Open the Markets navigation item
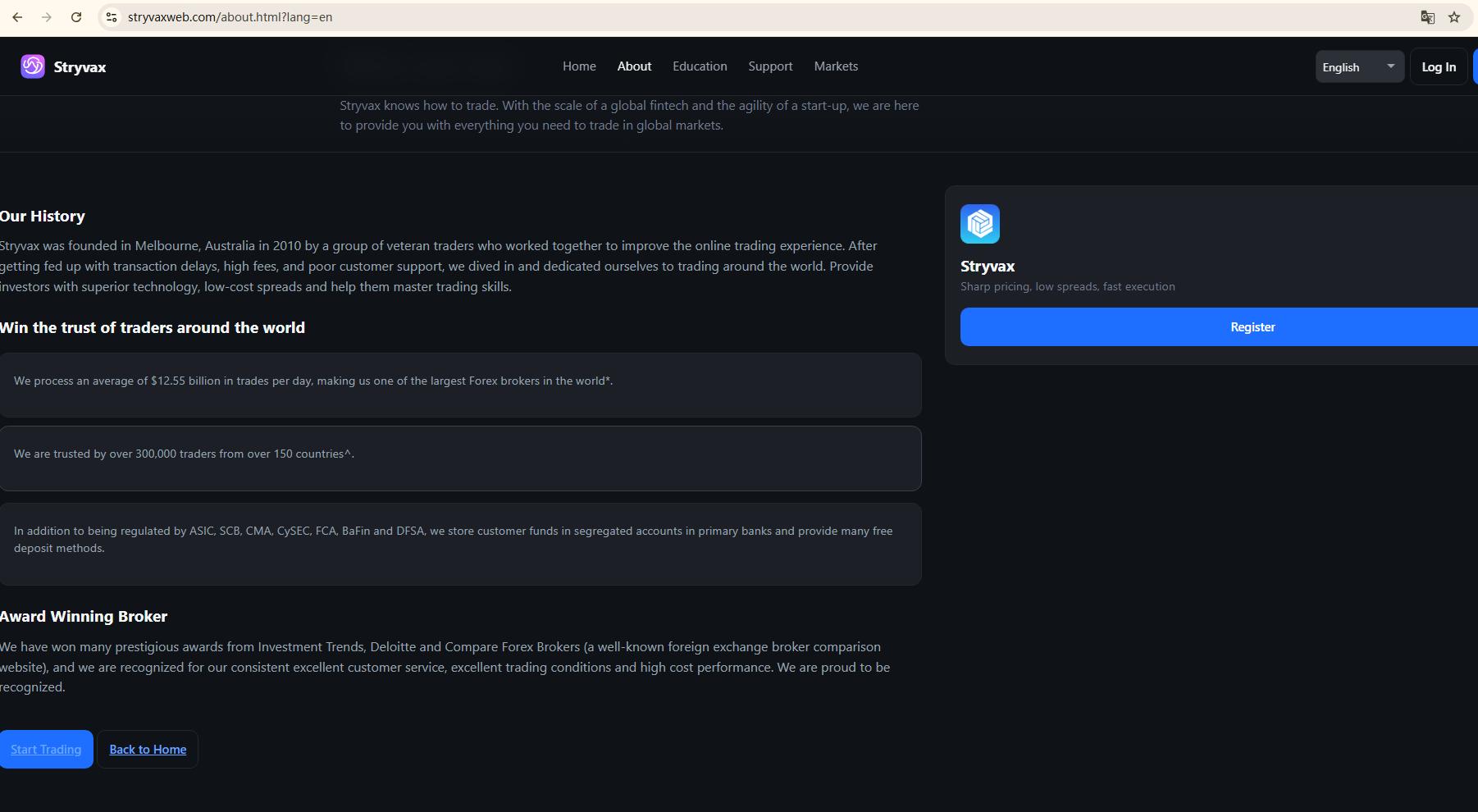Screen dimensions: 1478x812 836,66
